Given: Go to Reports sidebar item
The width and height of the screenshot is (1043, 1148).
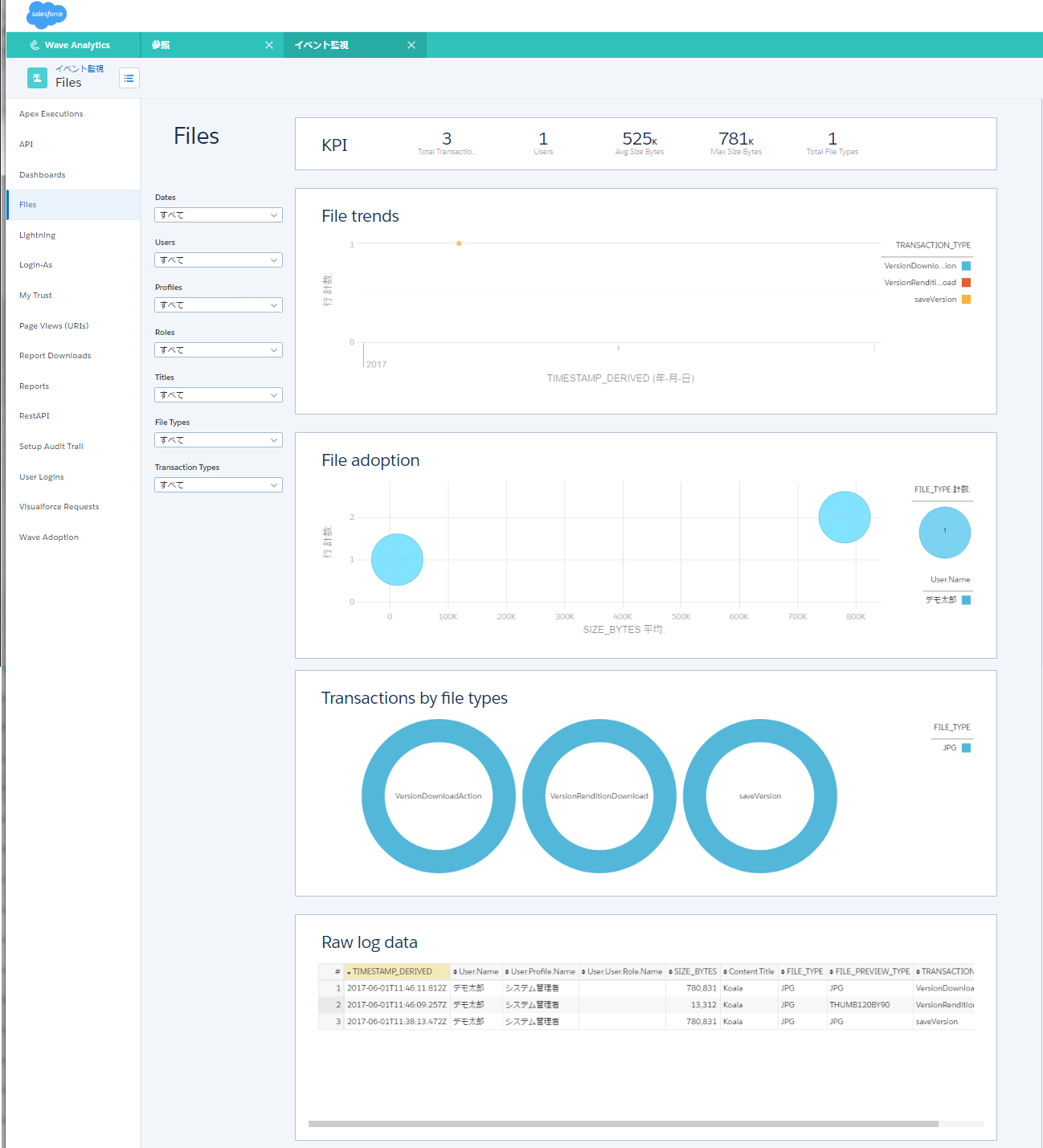Looking at the screenshot, I should (x=73, y=386).
